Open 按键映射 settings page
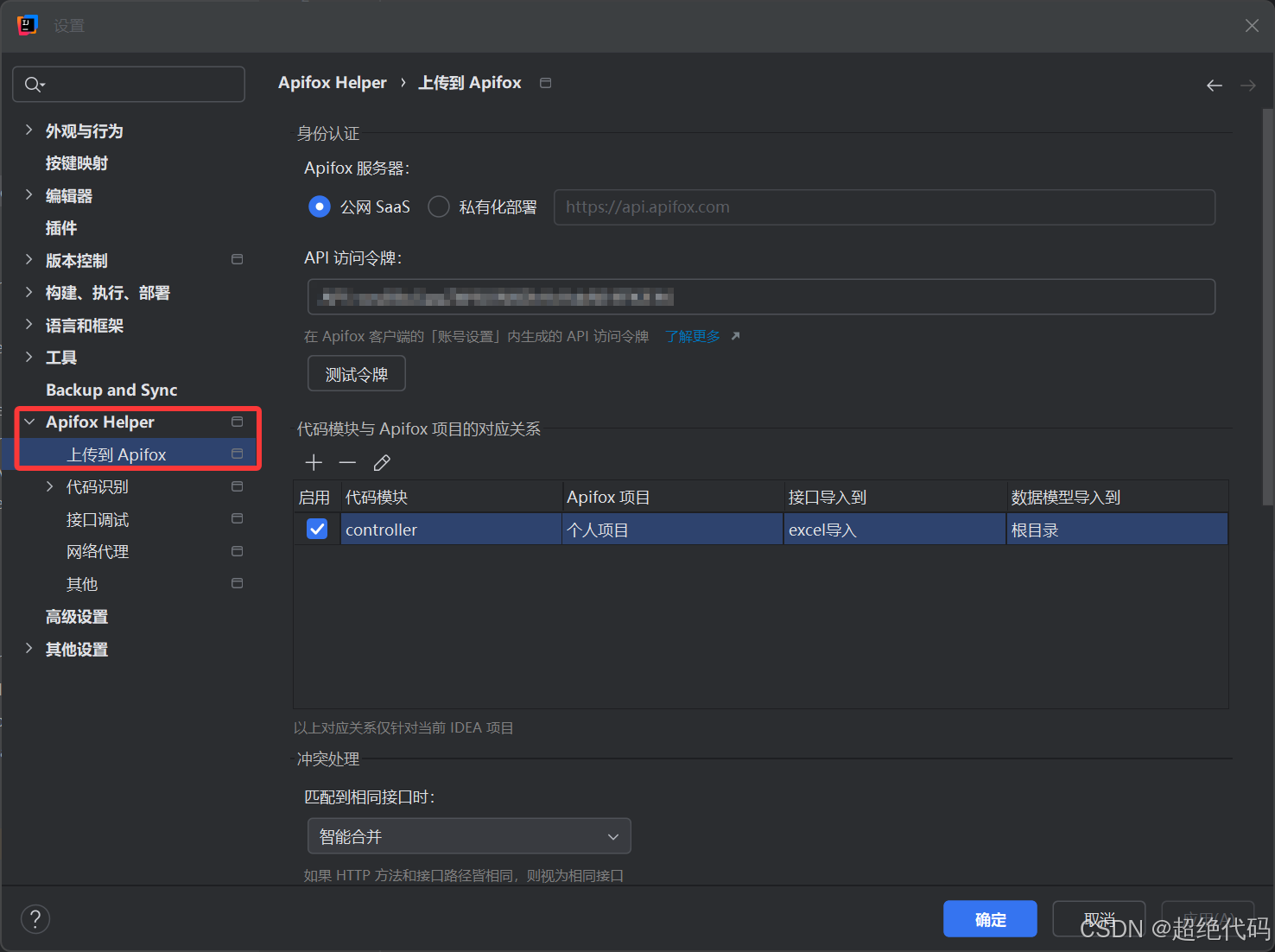 77,163
